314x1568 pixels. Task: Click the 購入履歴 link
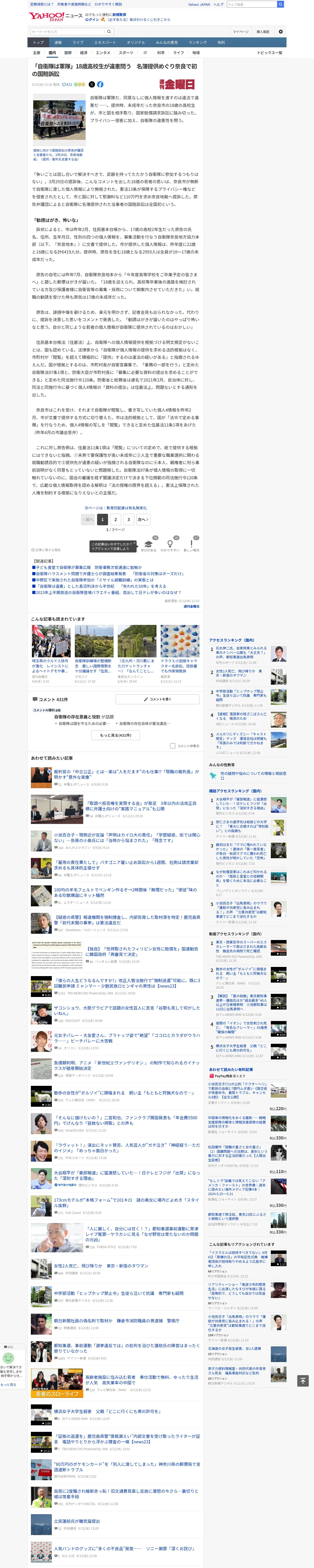click(x=263, y=32)
